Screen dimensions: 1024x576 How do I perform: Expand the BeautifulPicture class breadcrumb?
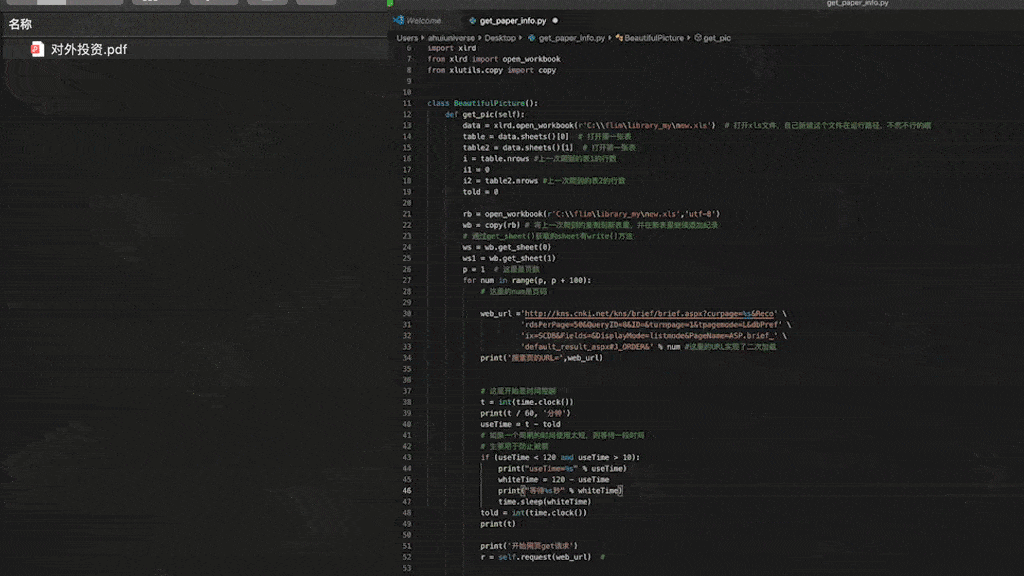(654, 38)
